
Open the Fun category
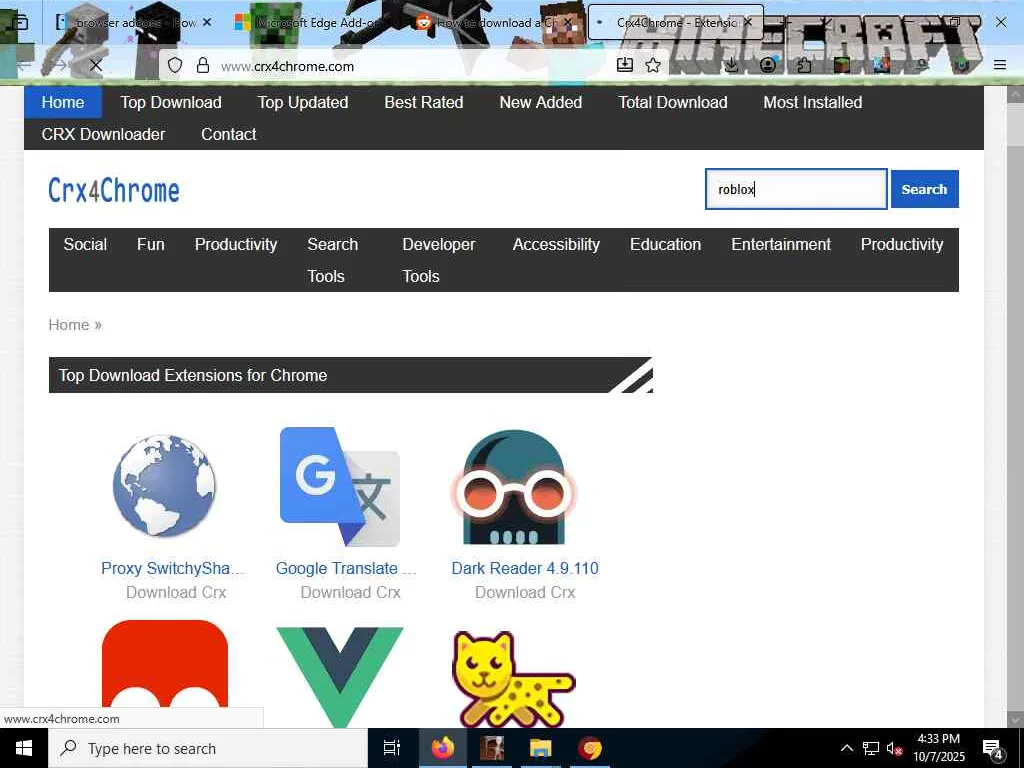coord(150,244)
